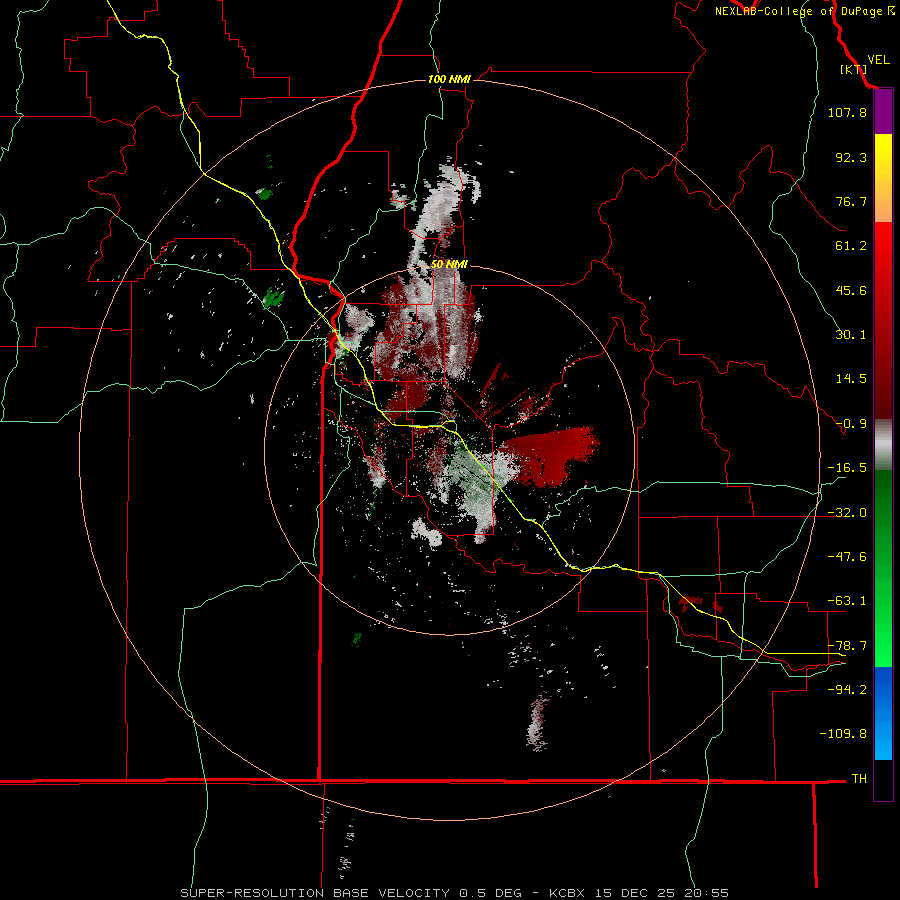Click the purple segment of the velocity color bar
900x900 pixels.
(x=883, y=112)
